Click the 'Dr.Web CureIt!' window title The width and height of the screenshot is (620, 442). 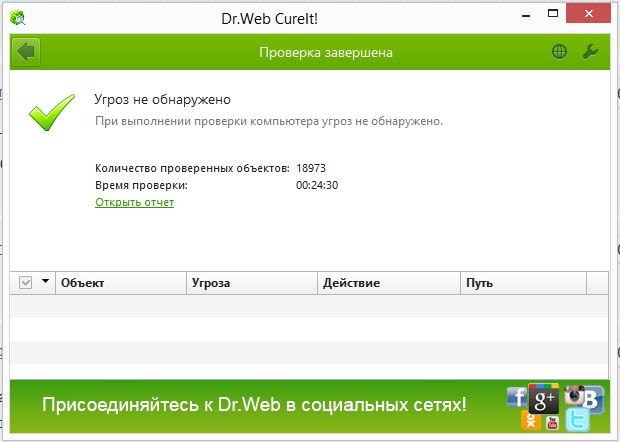(x=270, y=19)
